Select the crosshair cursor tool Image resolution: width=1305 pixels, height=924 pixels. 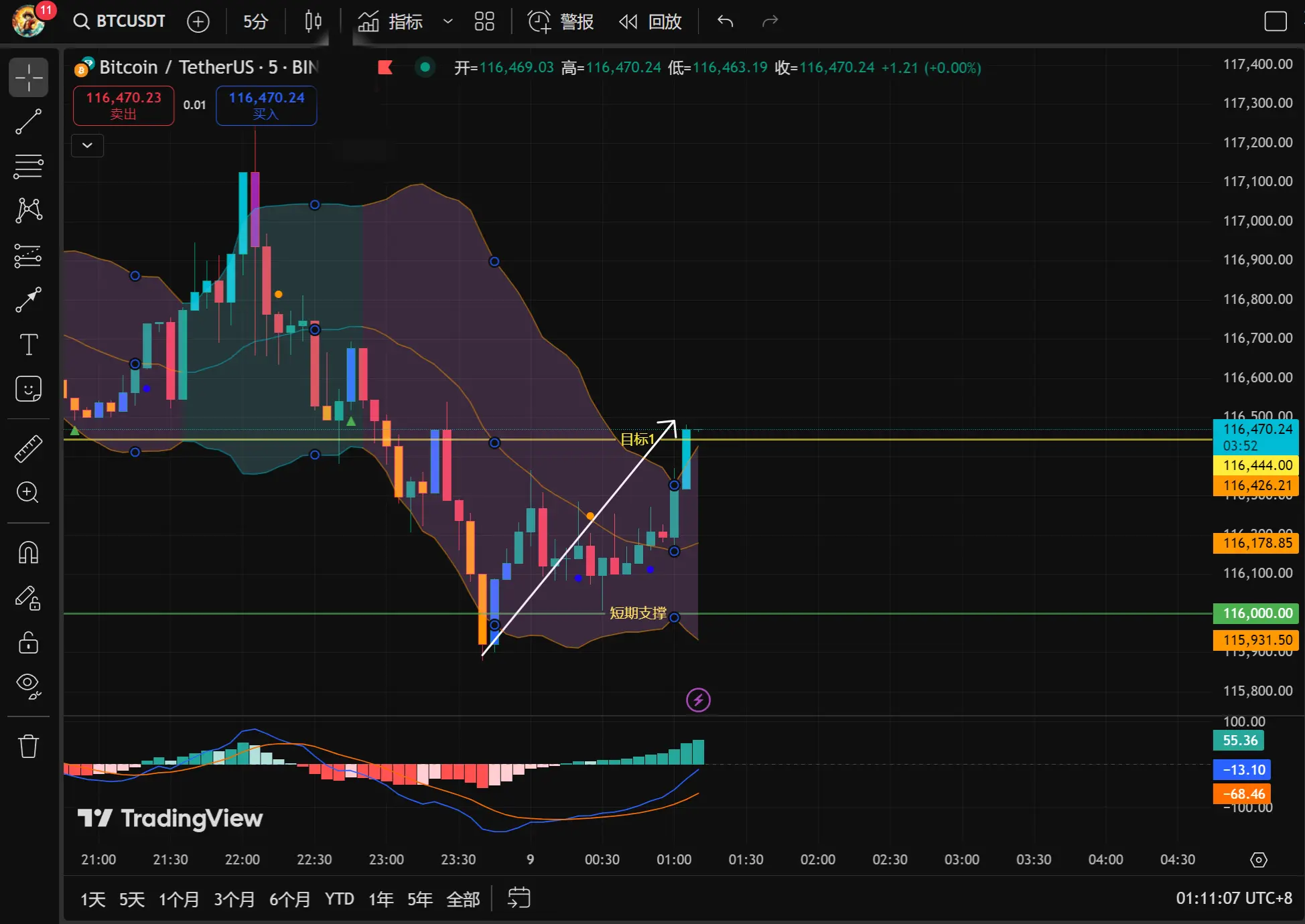pos(29,78)
